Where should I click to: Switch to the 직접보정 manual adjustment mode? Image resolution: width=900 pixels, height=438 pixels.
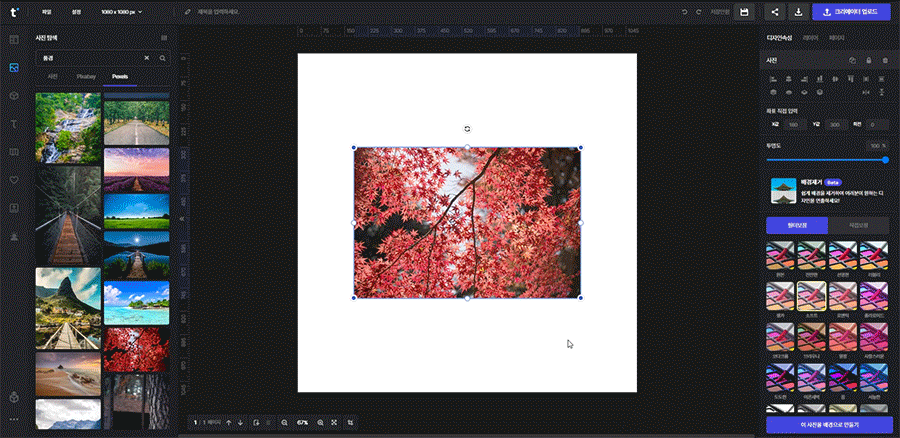coord(859,225)
